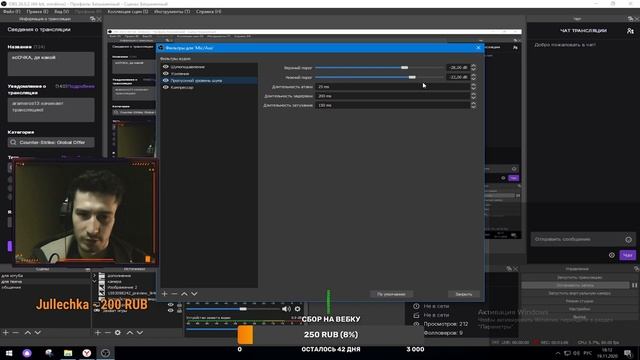The height and width of the screenshot is (360, 640).
Task: Click Запустить трансляцию button
Action: click(579, 278)
